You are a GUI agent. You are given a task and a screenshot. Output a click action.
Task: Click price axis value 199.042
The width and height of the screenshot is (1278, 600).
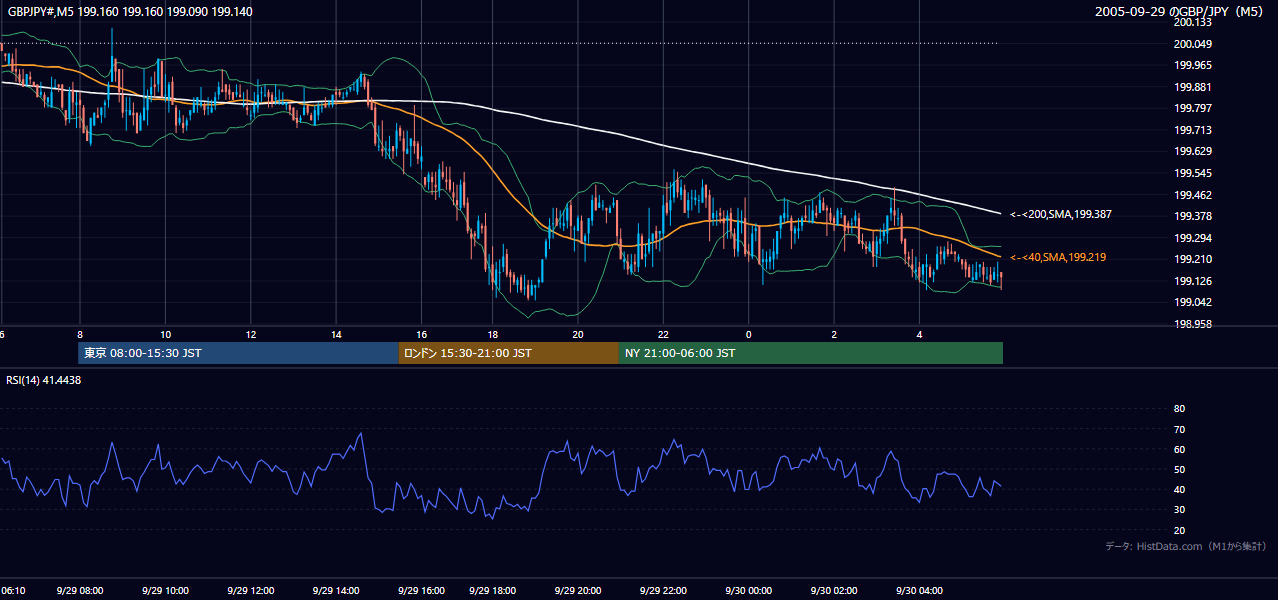pos(1193,302)
